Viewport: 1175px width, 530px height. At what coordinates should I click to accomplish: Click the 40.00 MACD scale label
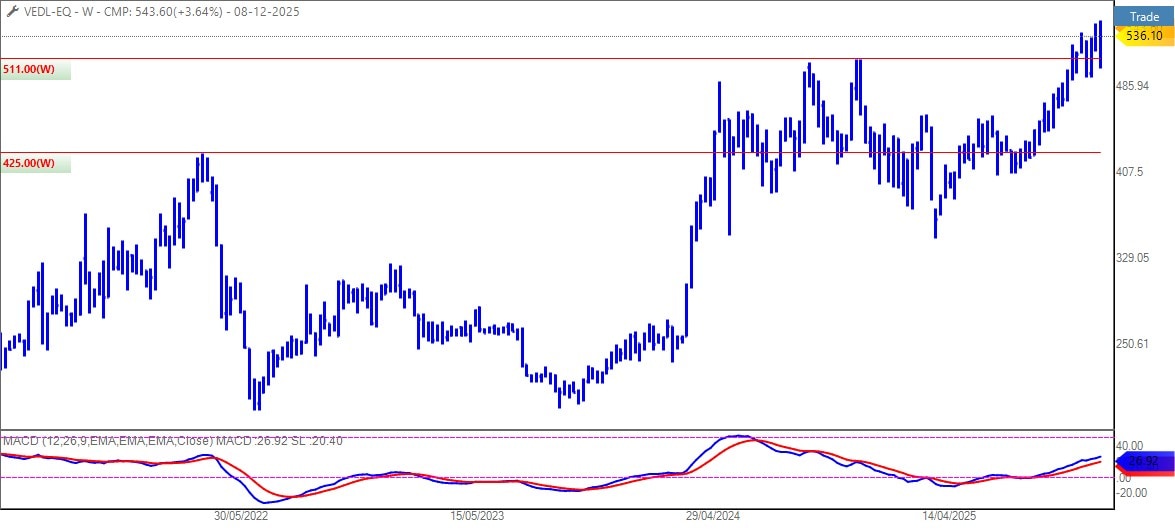[x=1130, y=446]
